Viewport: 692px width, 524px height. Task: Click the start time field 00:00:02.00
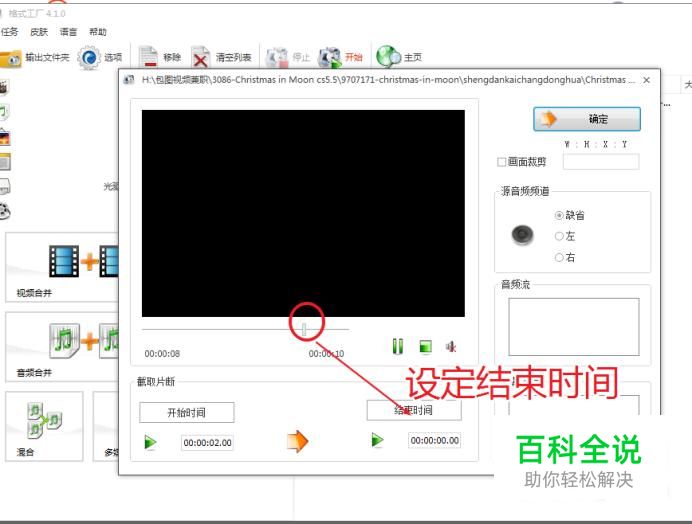point(207,443)
